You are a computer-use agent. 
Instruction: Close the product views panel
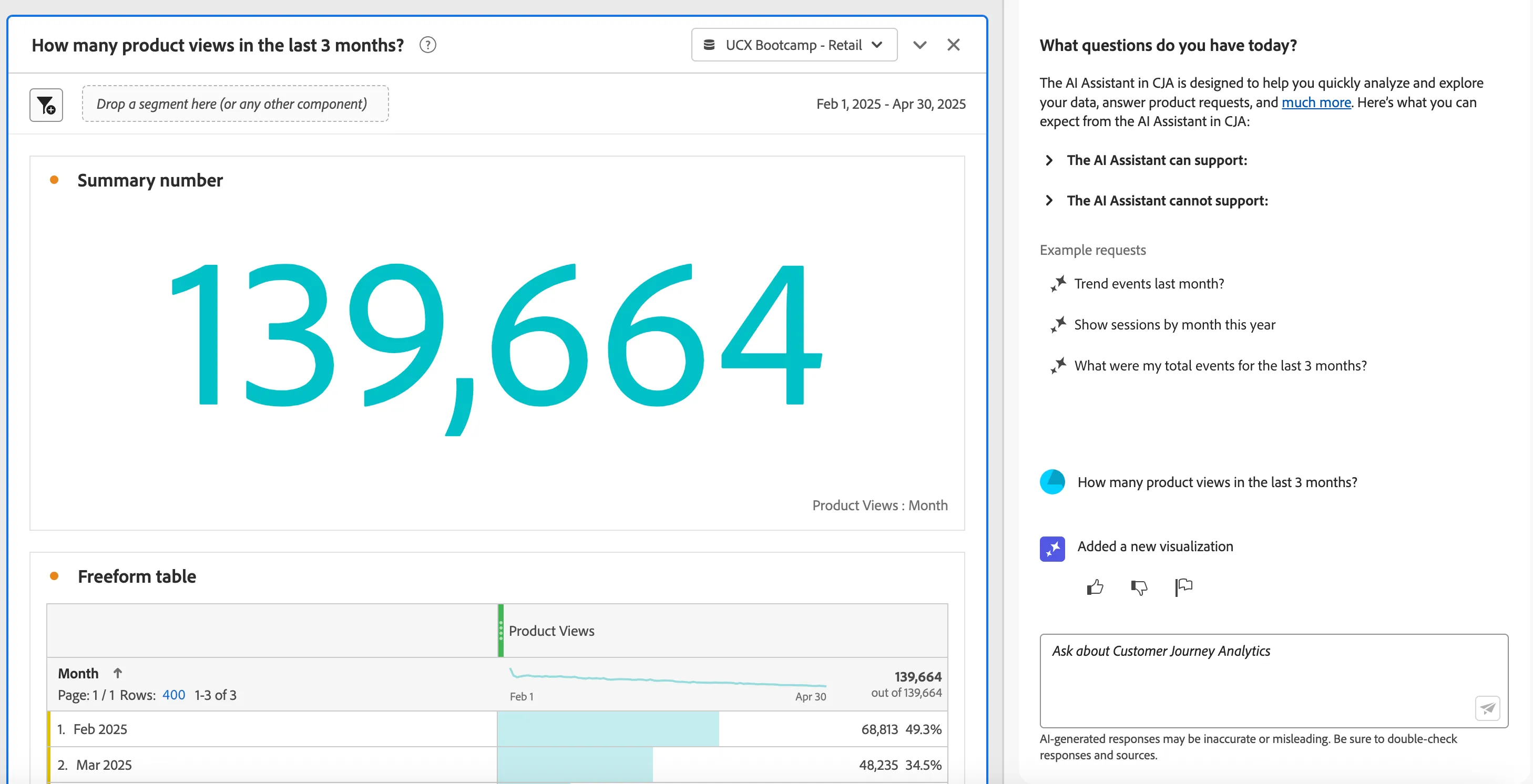click(953, 45)
